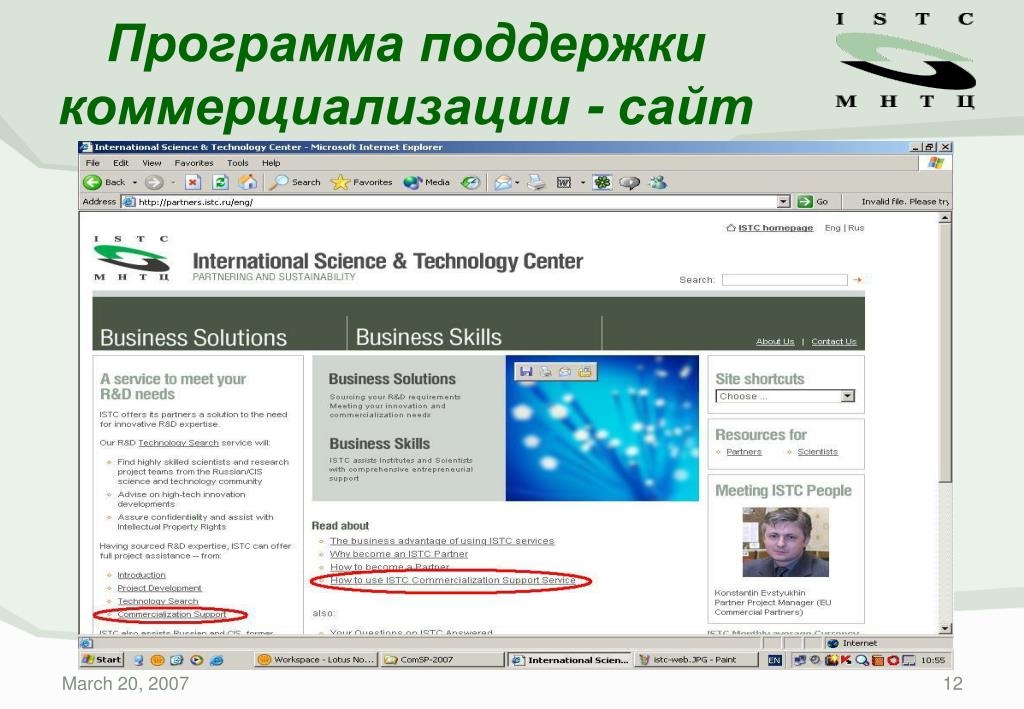Viewport: 1024px width, 709px height.
Task: Click Konstantin Evstyukhin's photo
Action: 786,543
